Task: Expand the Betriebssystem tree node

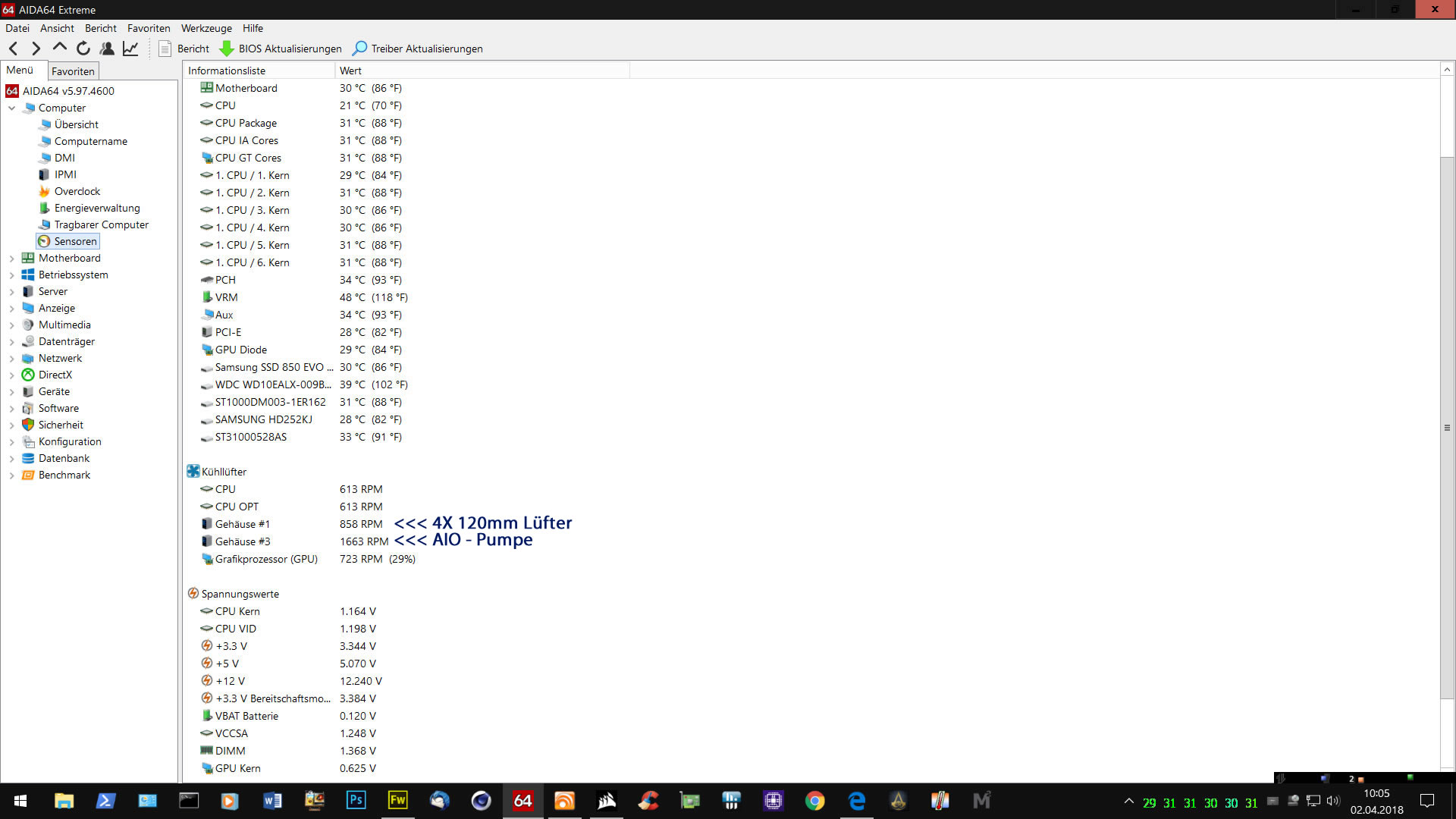Action: 11,275
